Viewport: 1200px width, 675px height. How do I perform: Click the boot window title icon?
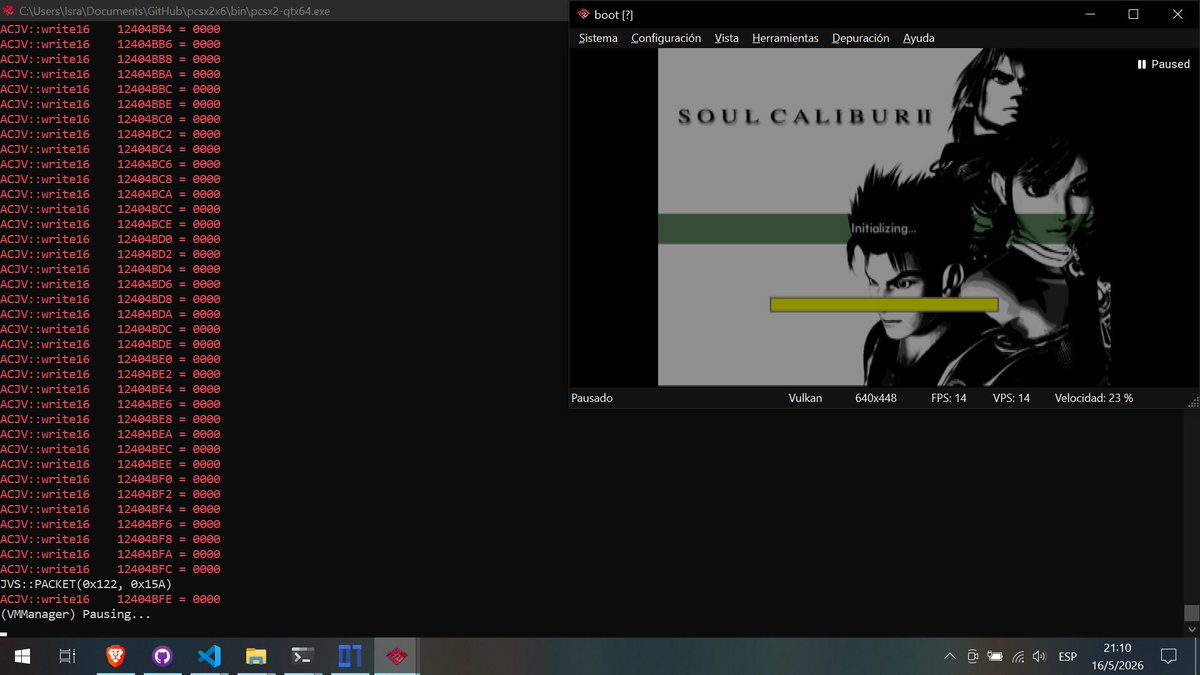[583, 14]
